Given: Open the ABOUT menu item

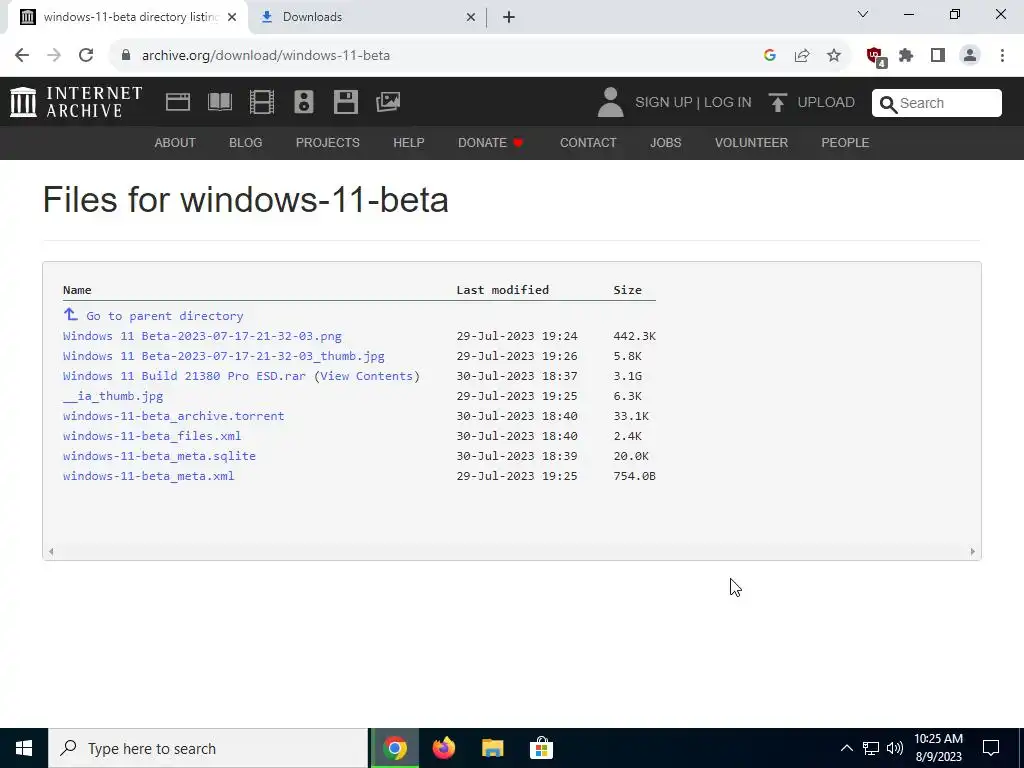Looking at the screenshot, I should click(174, 142).
